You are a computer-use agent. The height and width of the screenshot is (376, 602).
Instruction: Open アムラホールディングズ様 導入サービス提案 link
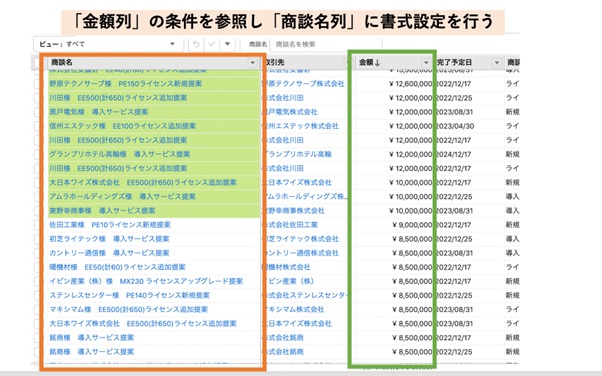(x=122, y=197)
